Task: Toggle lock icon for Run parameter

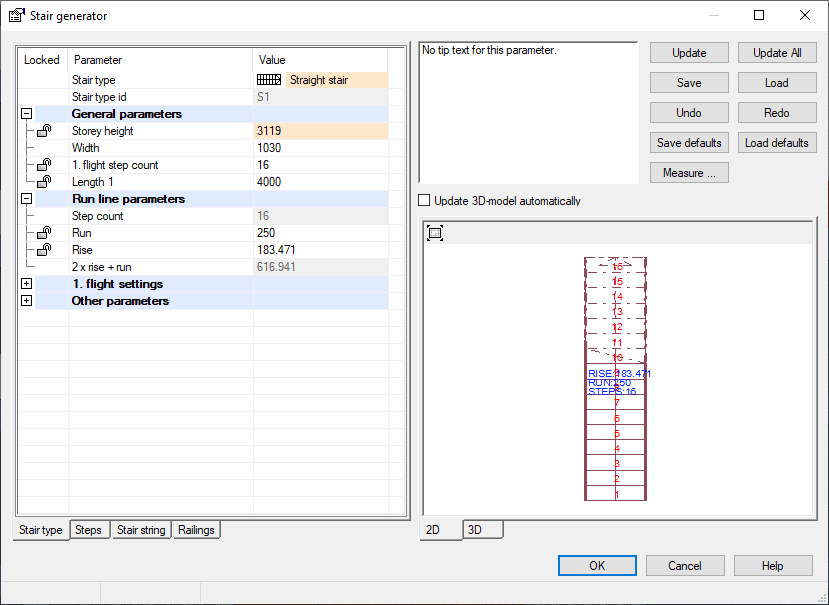Action: pos(44,233)
